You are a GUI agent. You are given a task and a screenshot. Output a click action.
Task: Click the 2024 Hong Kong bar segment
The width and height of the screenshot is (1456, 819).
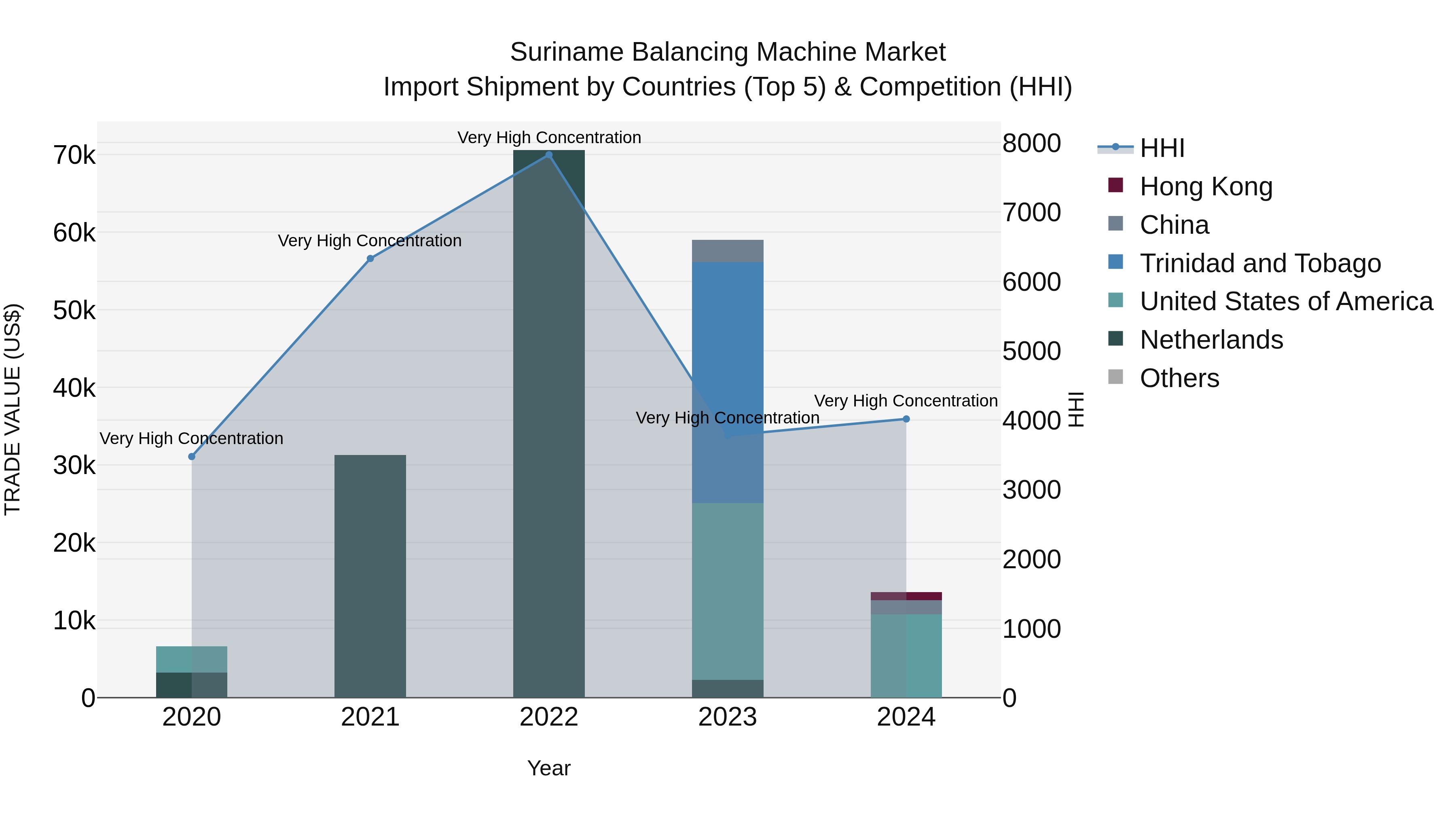(x=906, y=596)
